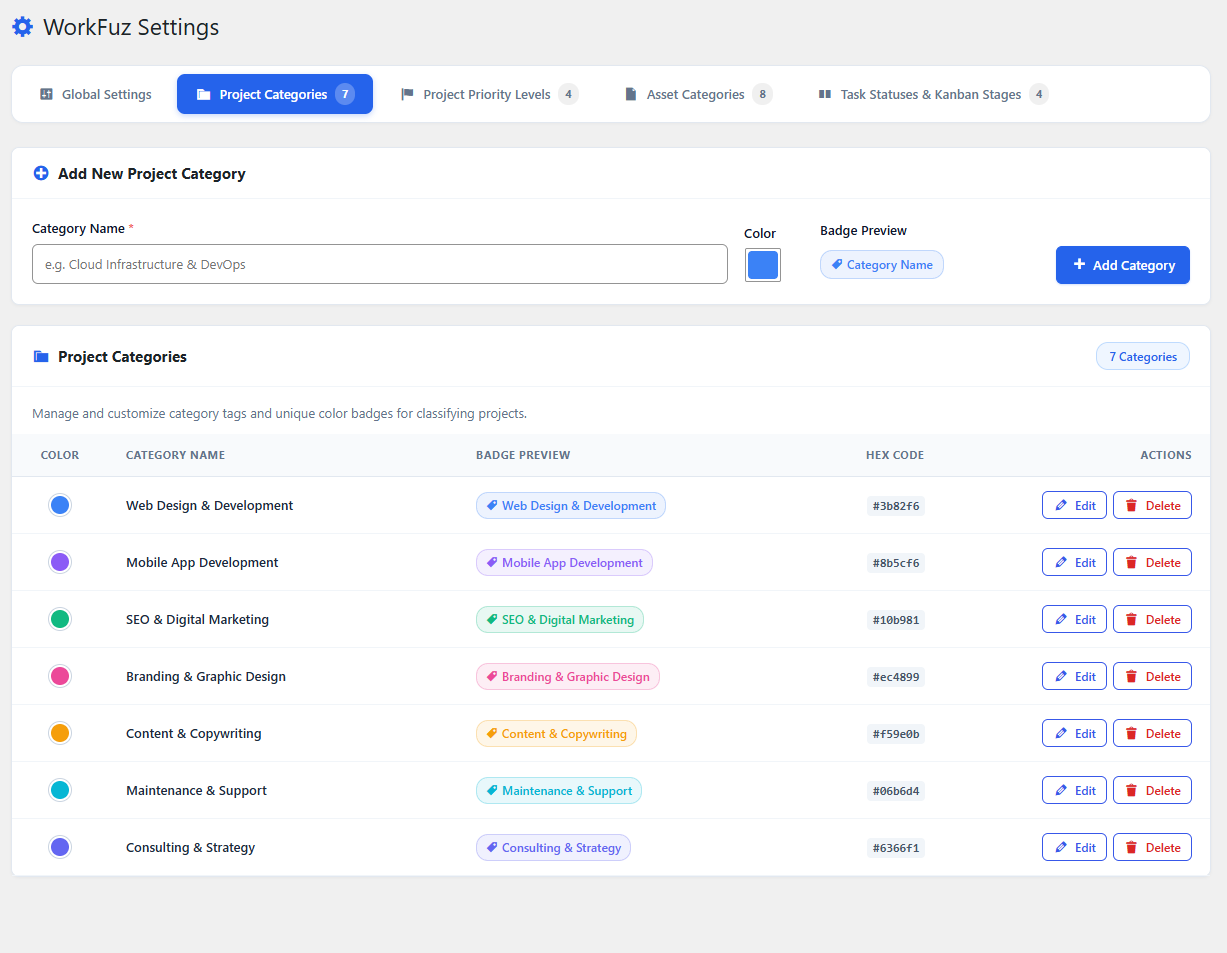
Task: Click hex code #10b981
Action: click(x=896, y=620)
